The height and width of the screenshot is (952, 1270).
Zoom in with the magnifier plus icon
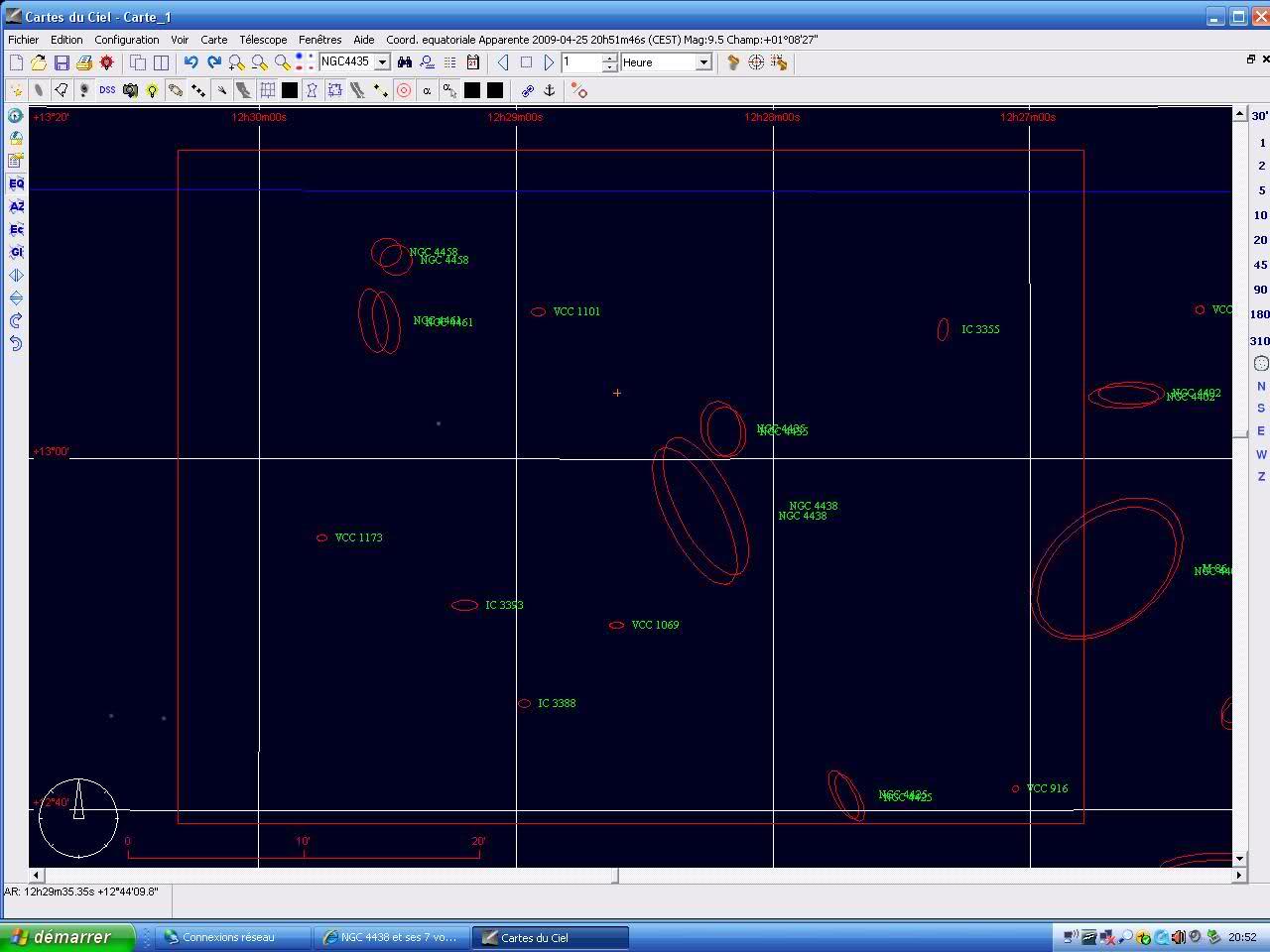click(x=236, y=62)
